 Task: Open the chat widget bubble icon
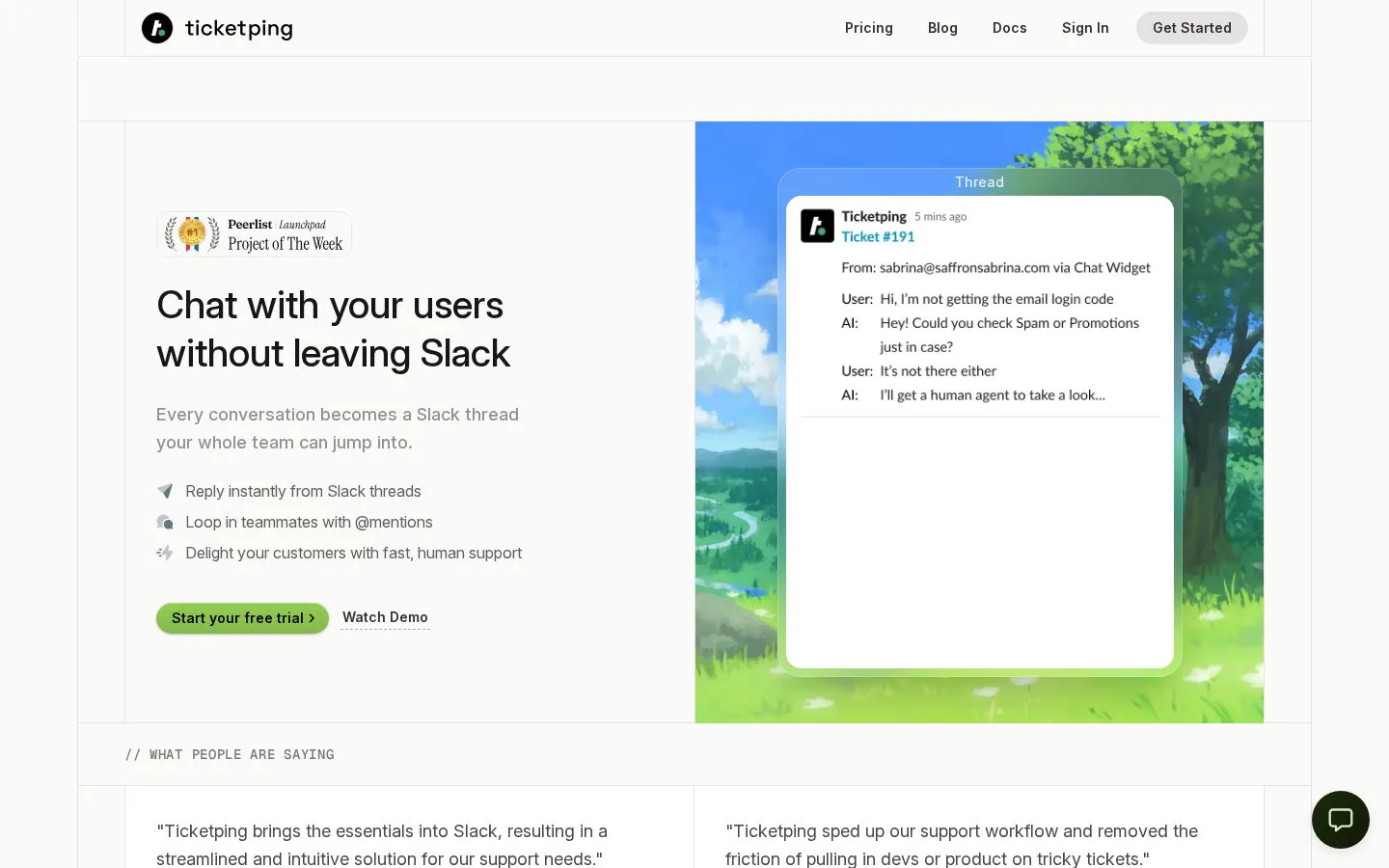click(1341, 820)
